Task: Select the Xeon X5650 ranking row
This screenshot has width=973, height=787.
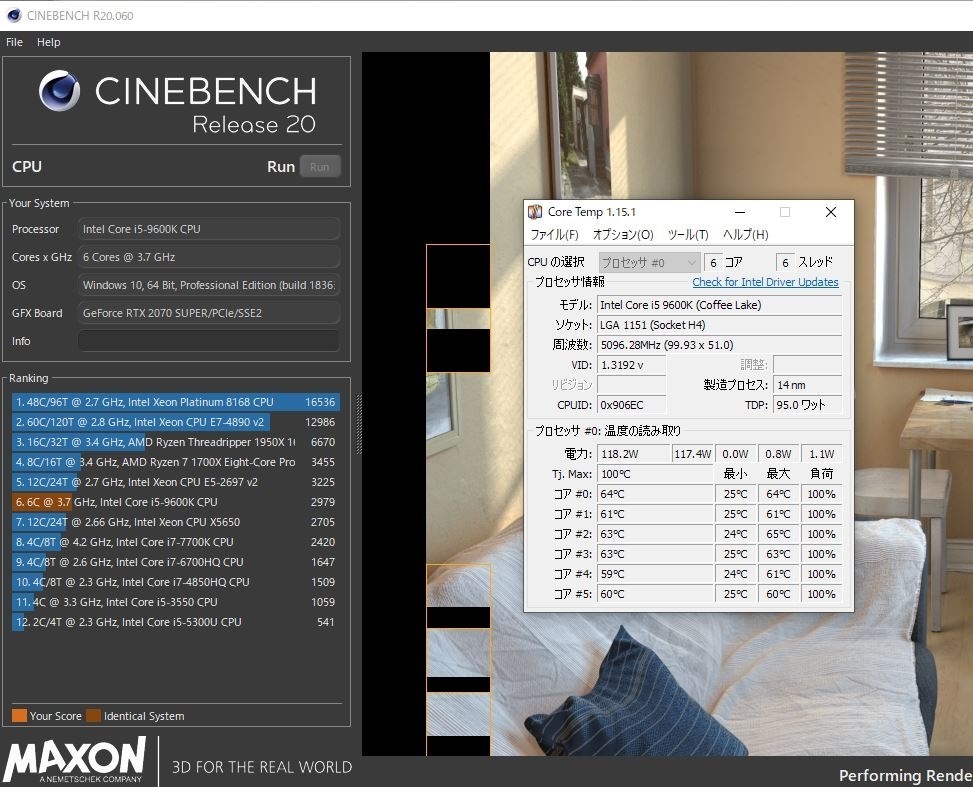Action: [x=176, y=522]
